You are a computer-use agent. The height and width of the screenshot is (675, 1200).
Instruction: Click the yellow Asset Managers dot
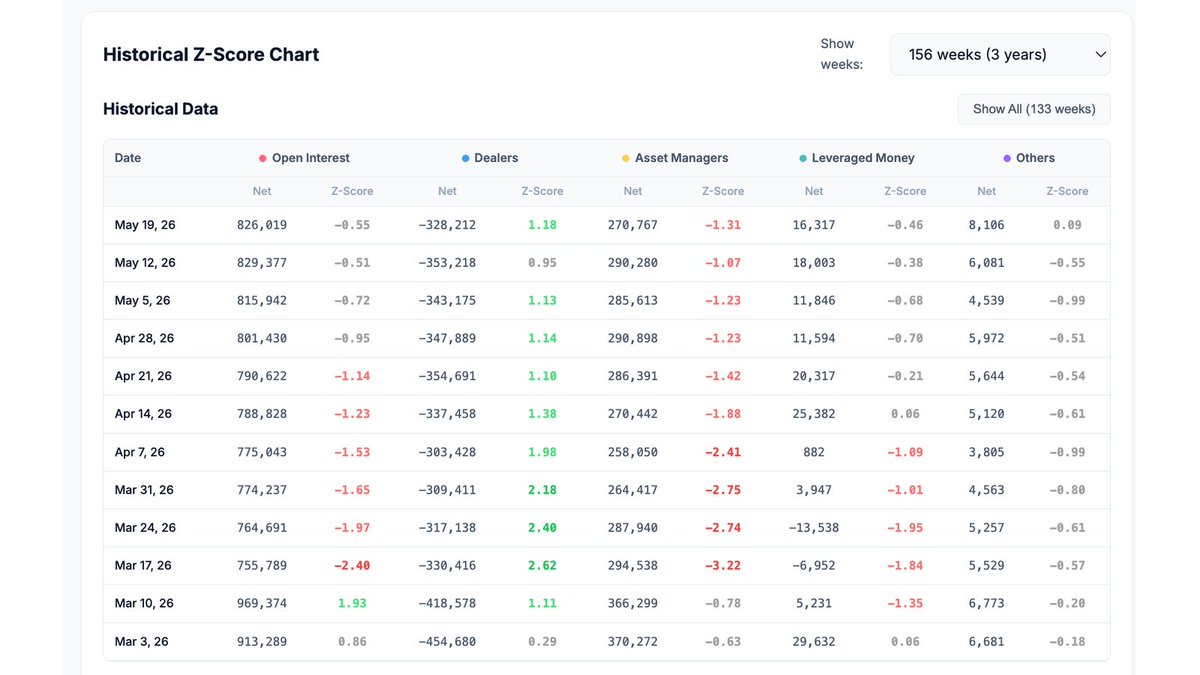[626, 158]
